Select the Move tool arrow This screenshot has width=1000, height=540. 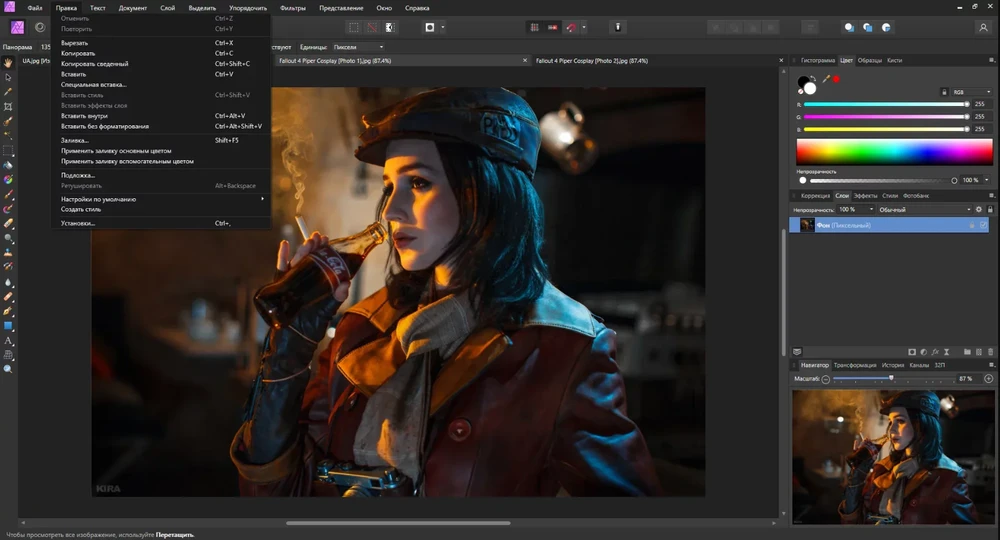[x=8, y=77]
